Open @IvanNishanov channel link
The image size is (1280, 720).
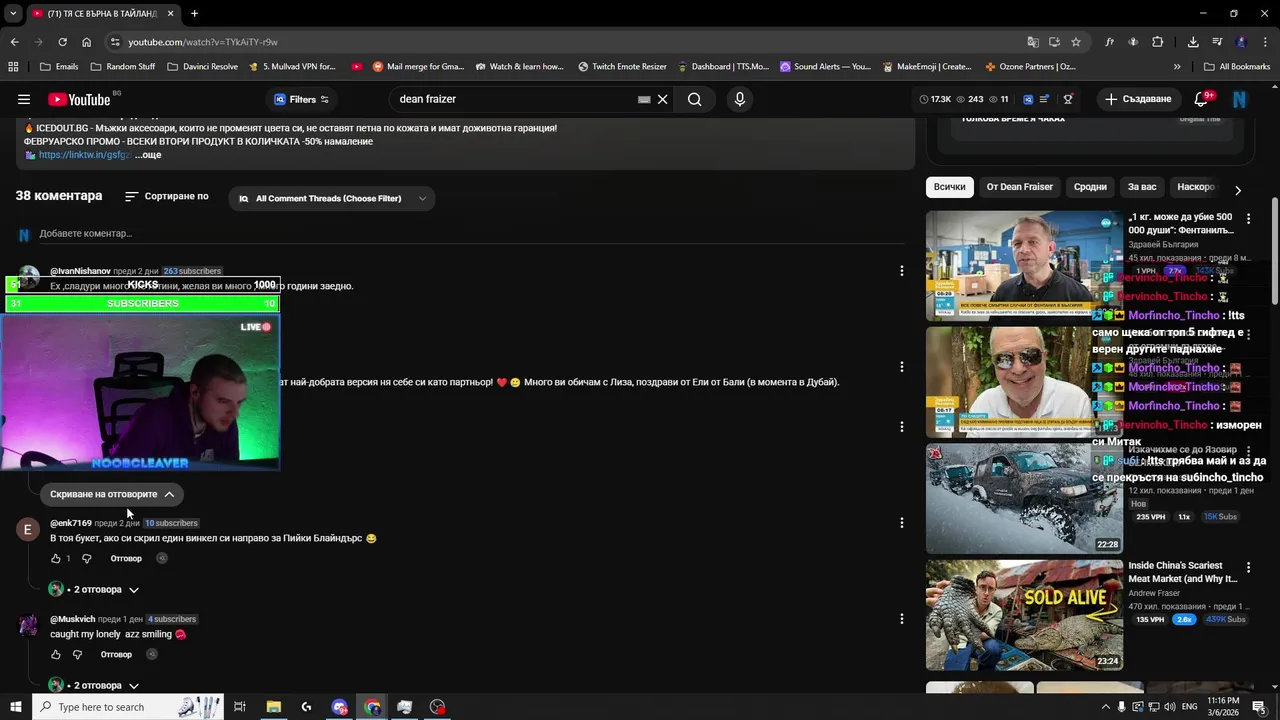tap(80, 271)
